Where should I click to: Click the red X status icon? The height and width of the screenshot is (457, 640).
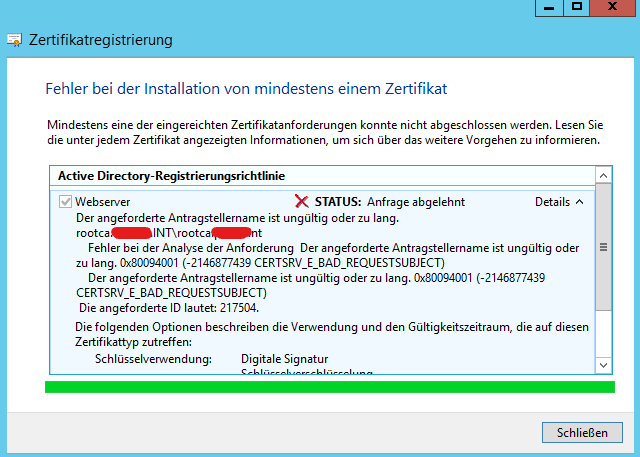(302, 201)
